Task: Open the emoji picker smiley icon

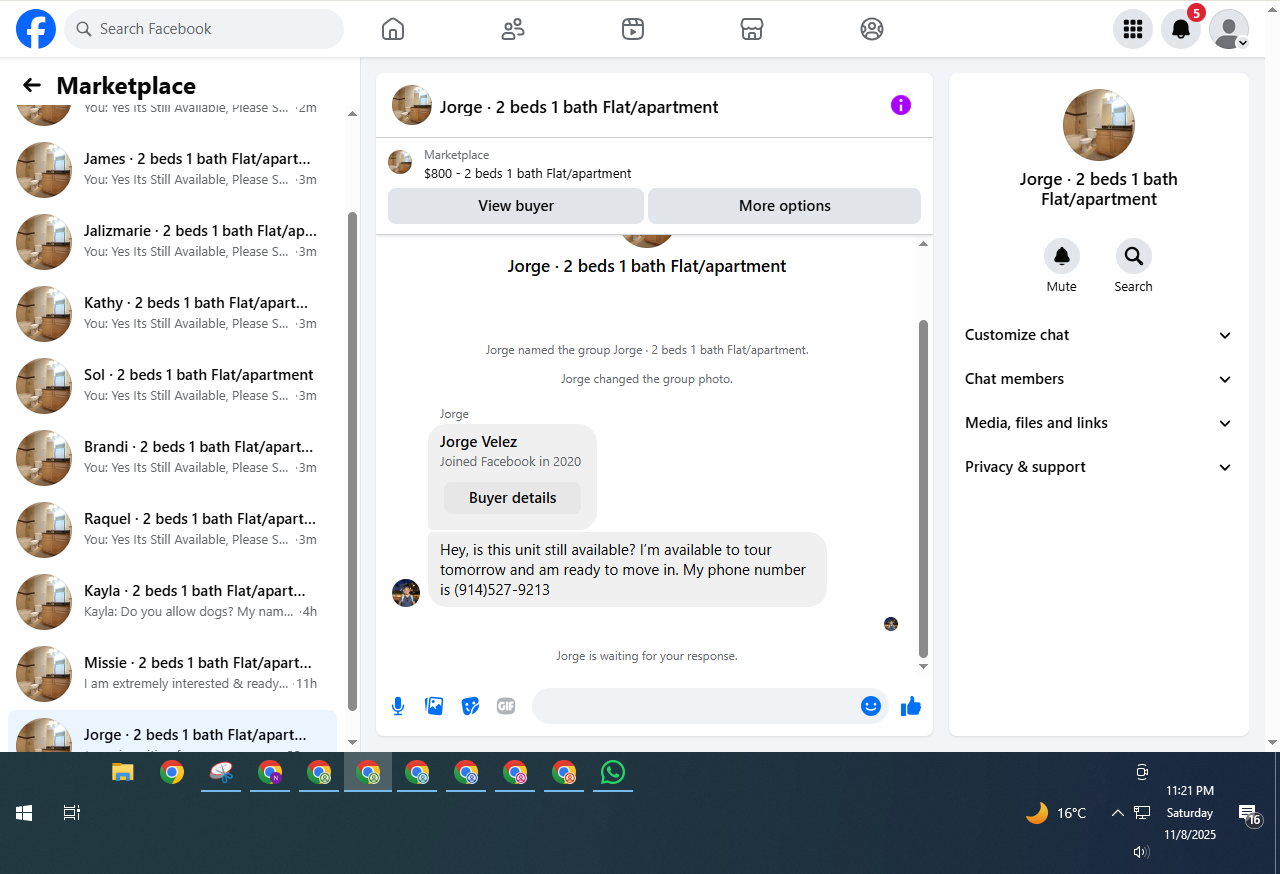Action: (x=871, y=706)
